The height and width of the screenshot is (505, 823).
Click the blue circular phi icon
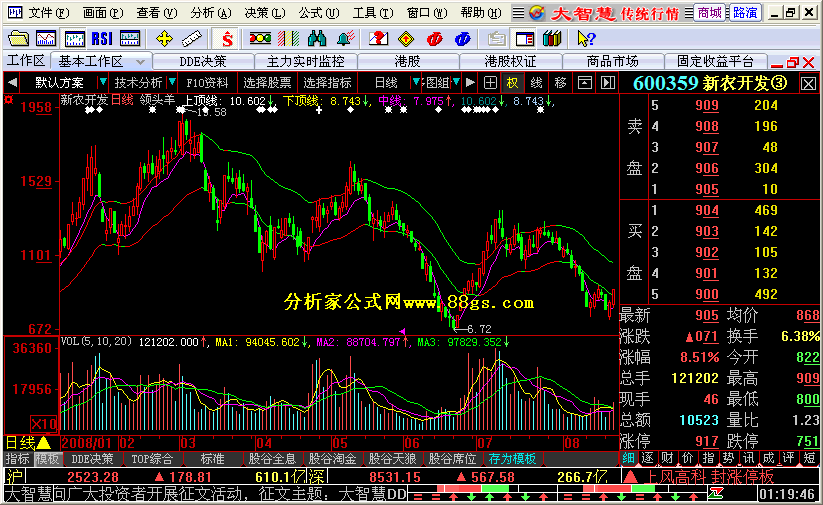tap(462, 38)
